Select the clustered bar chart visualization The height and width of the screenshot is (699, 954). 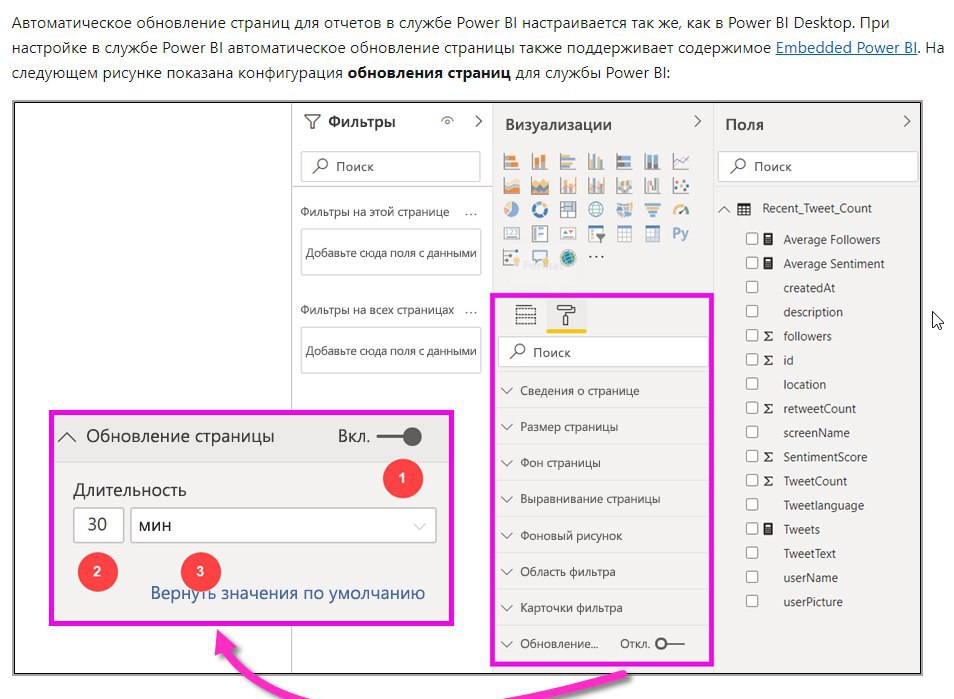click(x=568, y=162)
